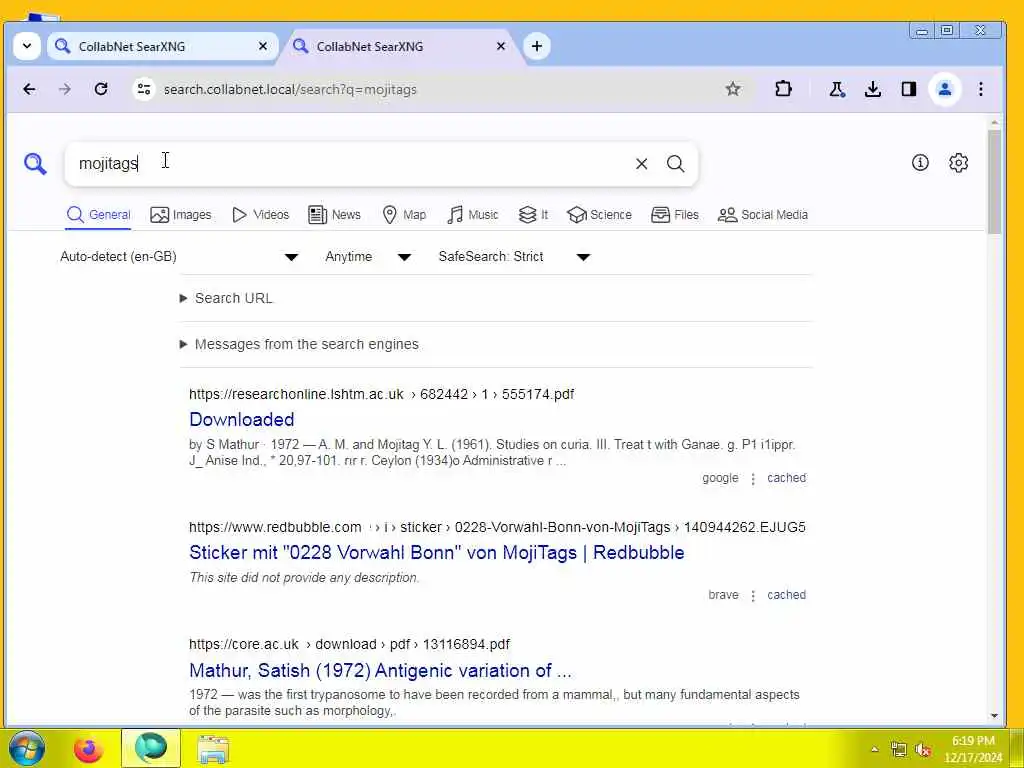Open the Auto-detect (en-GB) language dropdown

point(180,257)
